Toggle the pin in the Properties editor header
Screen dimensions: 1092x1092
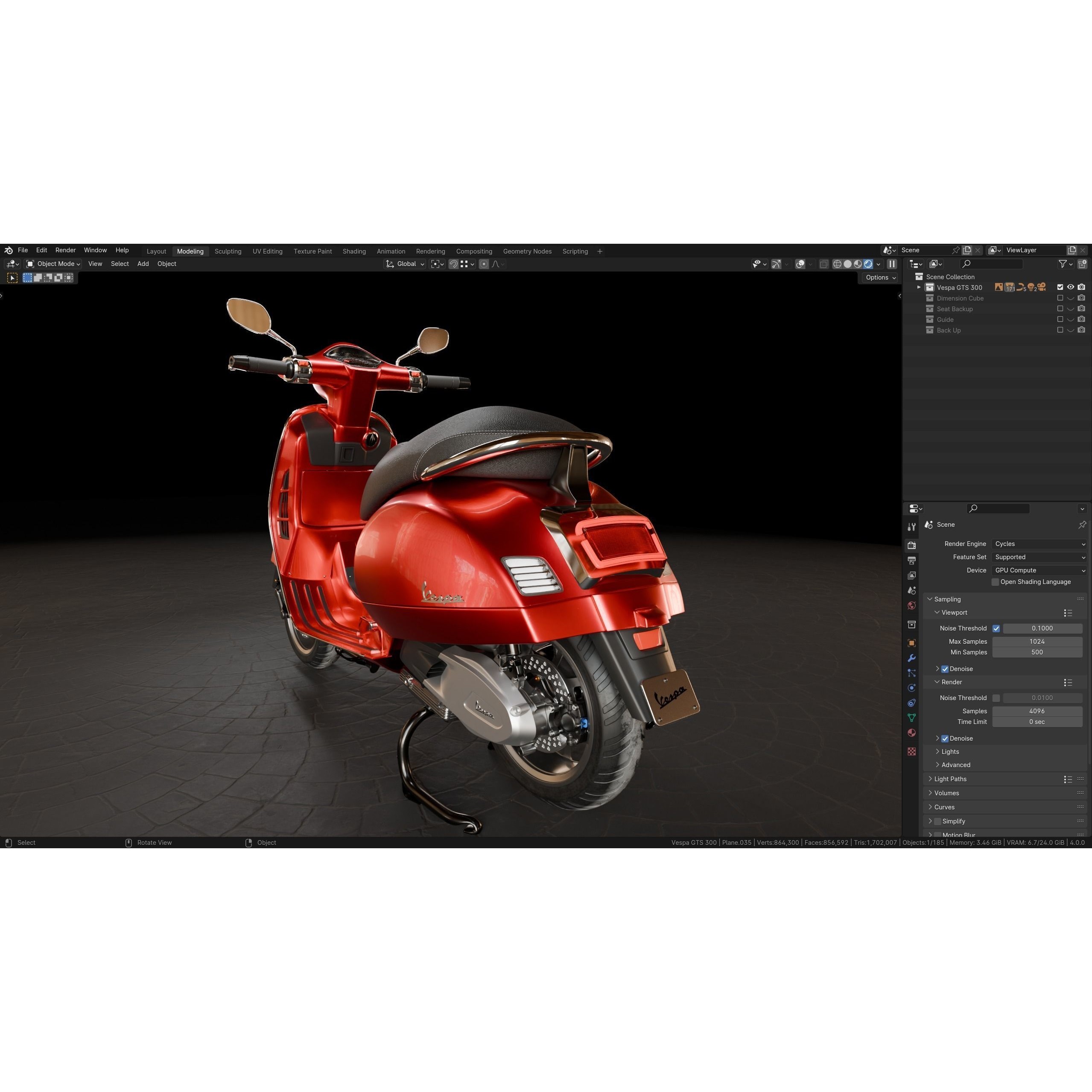(1082, 525)
